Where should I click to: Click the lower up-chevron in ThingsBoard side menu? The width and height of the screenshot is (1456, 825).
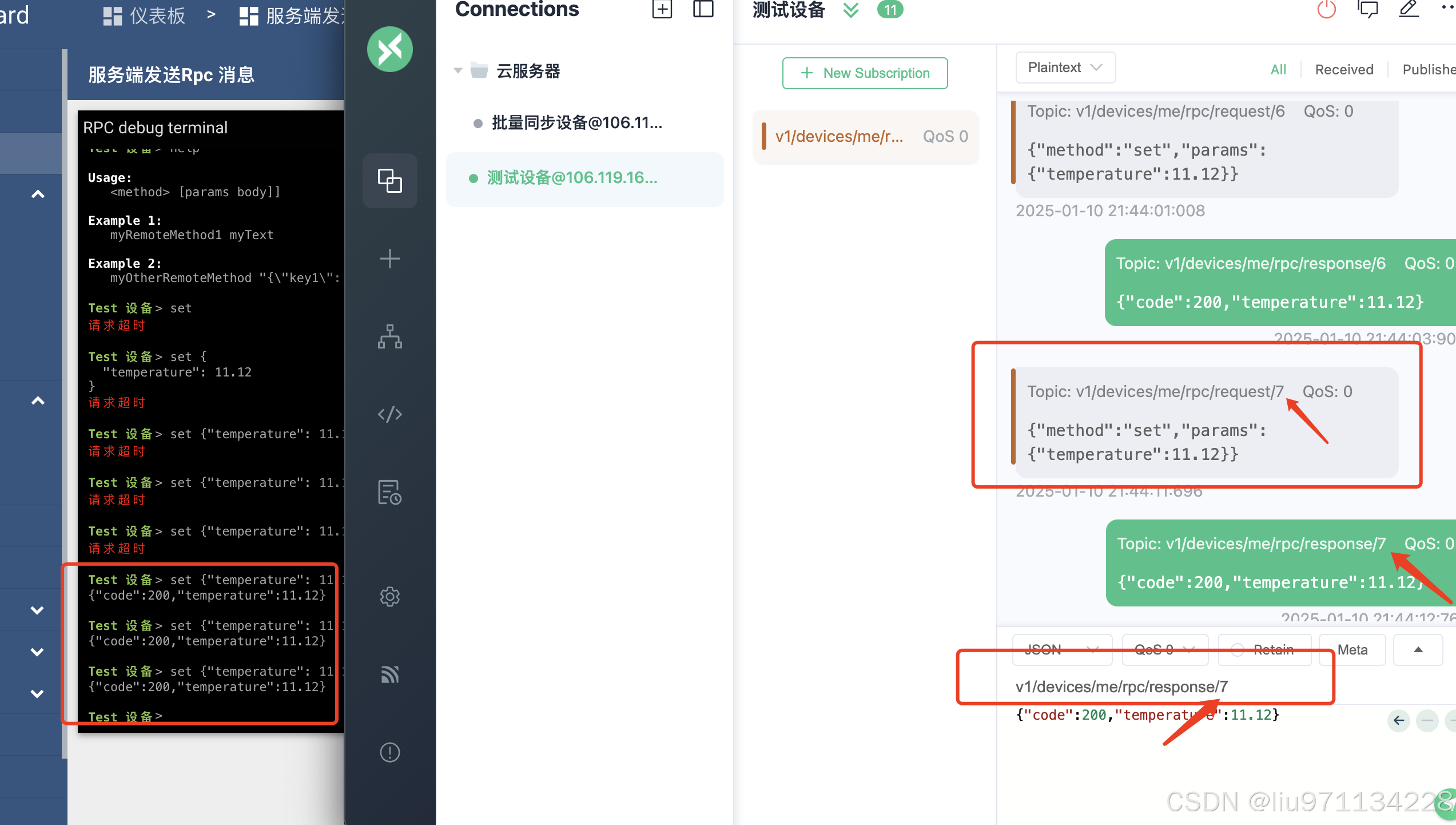[38, 400]
